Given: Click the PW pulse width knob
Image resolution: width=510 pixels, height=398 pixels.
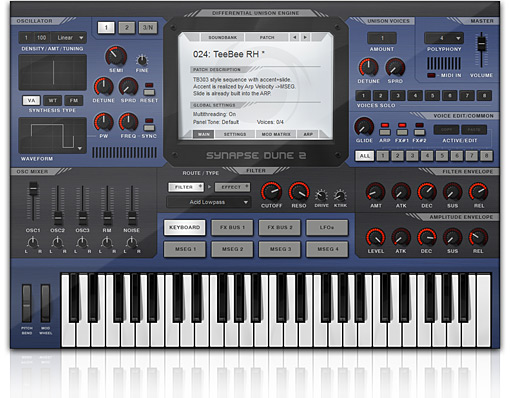Looking at the screenshot, I should 103,122.
